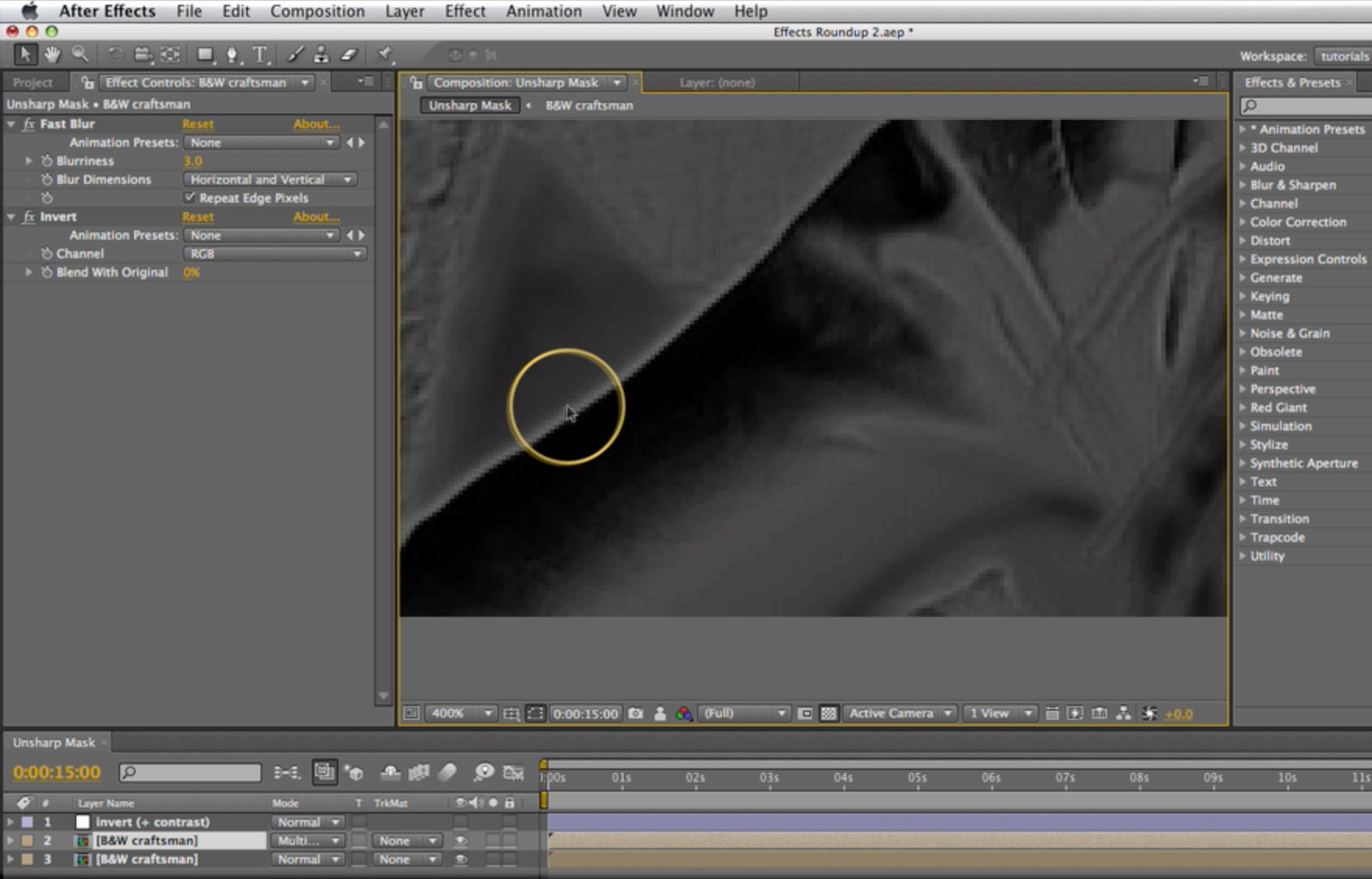
Task: Click the Effects & Presets search field
Action: tap(1305, 105)
